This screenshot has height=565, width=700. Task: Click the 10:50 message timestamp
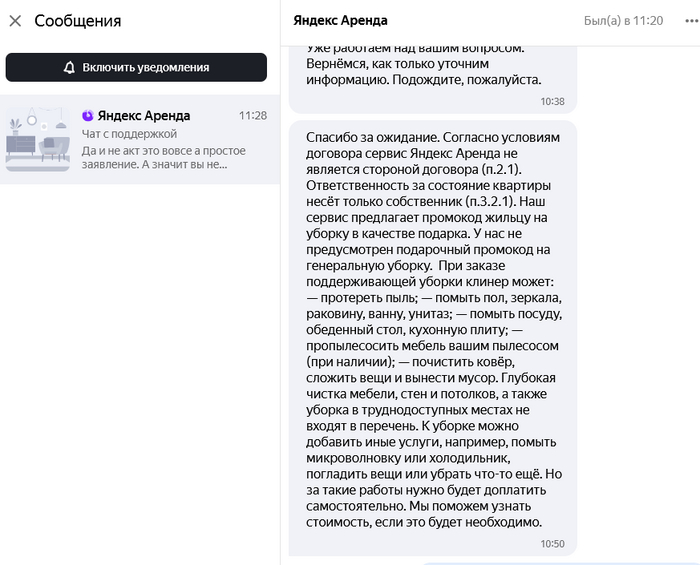(x=552, y=544)
